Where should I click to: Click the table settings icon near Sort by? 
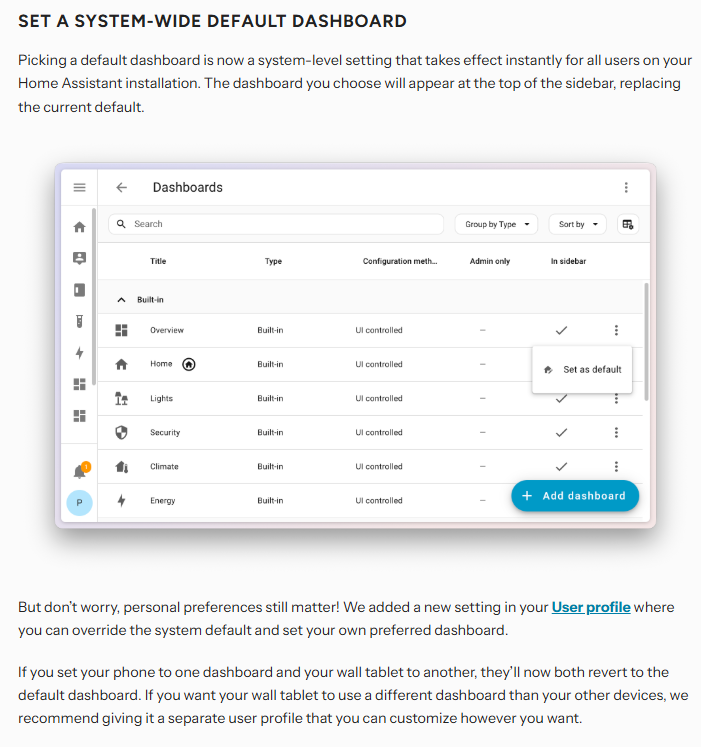(x=628, y=224)
